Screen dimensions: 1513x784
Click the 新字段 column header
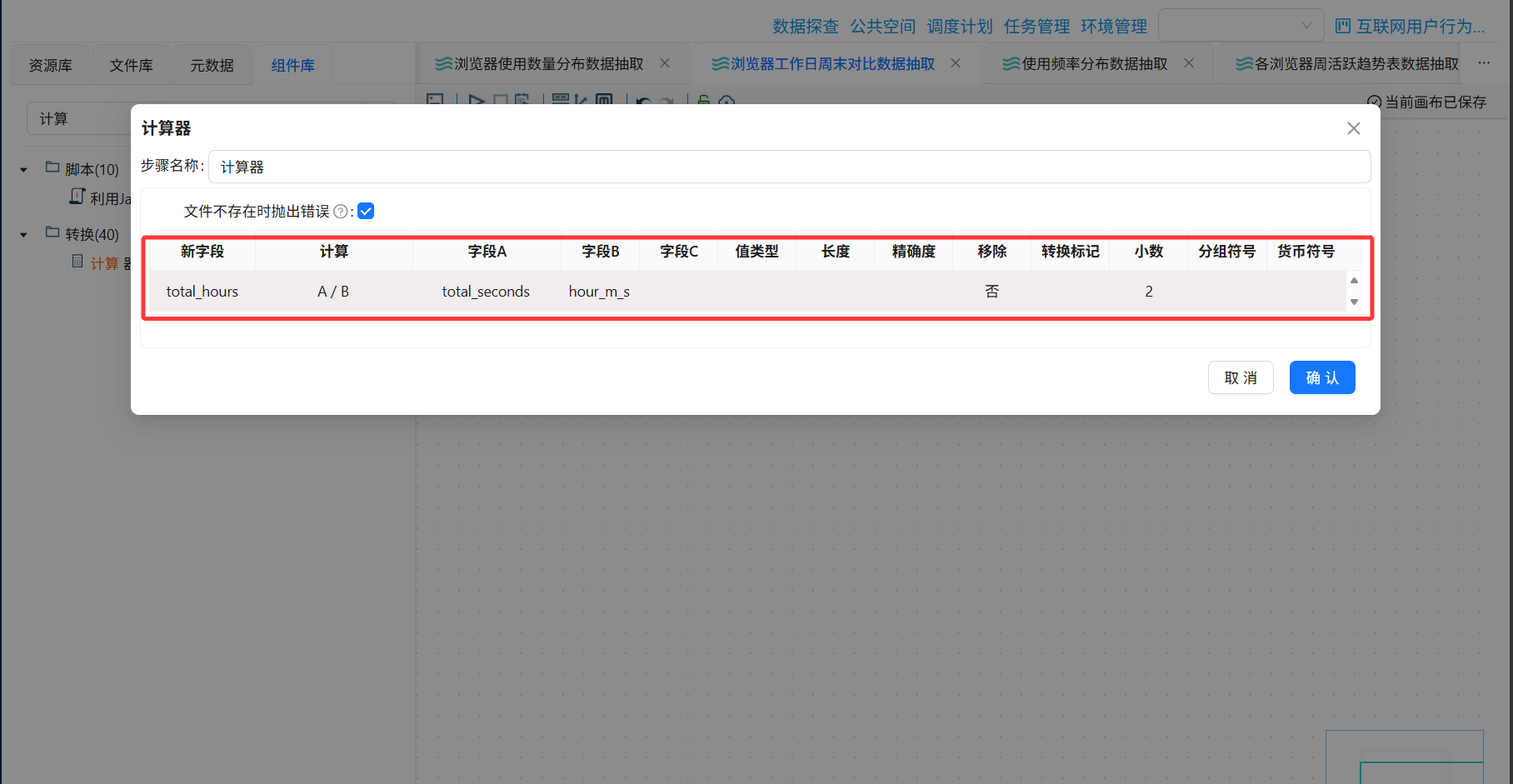202,252
